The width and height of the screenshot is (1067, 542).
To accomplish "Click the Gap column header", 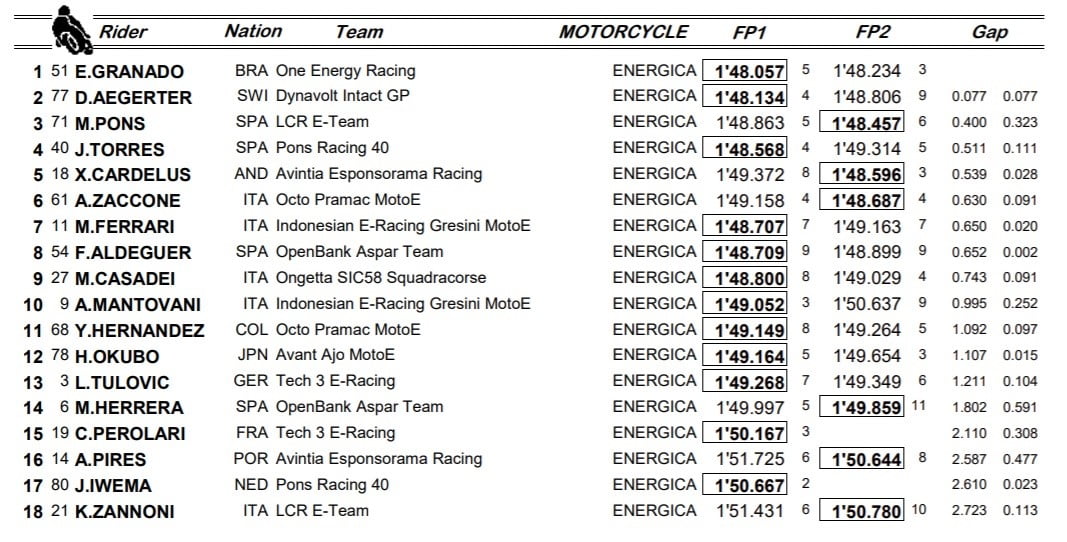I will click(x=989, y=32).
